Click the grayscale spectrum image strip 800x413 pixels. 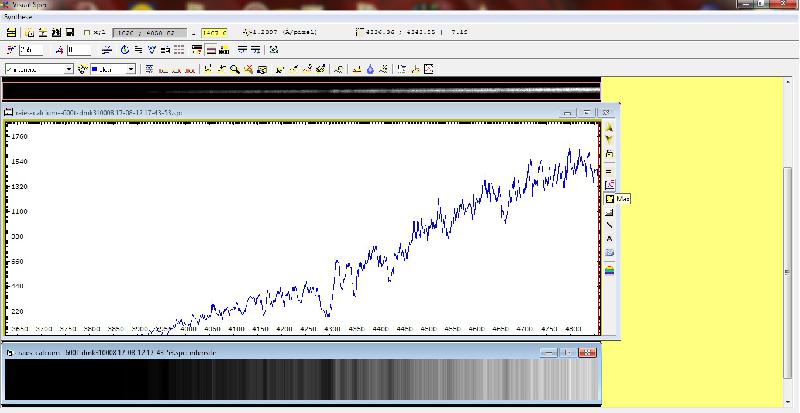click(302, 380)
